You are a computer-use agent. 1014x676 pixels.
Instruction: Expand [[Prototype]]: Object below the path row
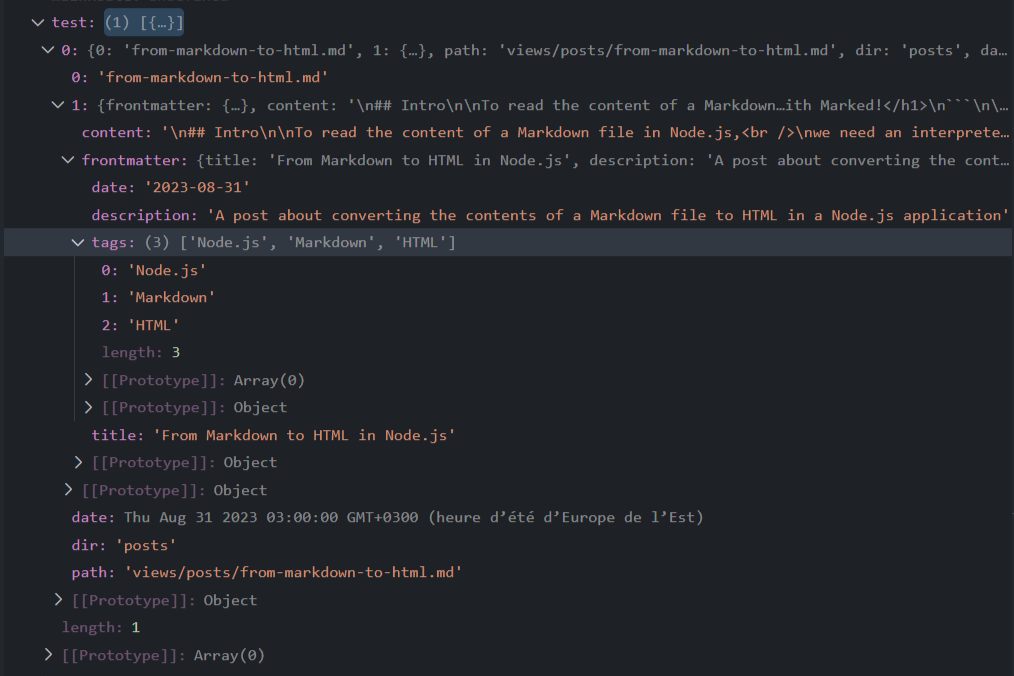coord(58,600)
